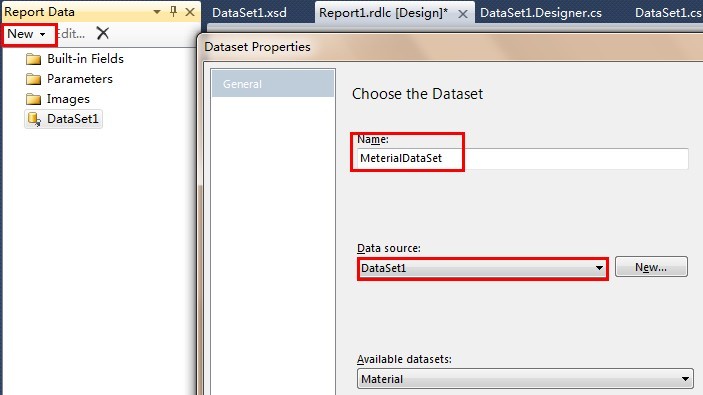
Task: Click the Name field containing MeterialDataSet
Action: coord(523,158)
